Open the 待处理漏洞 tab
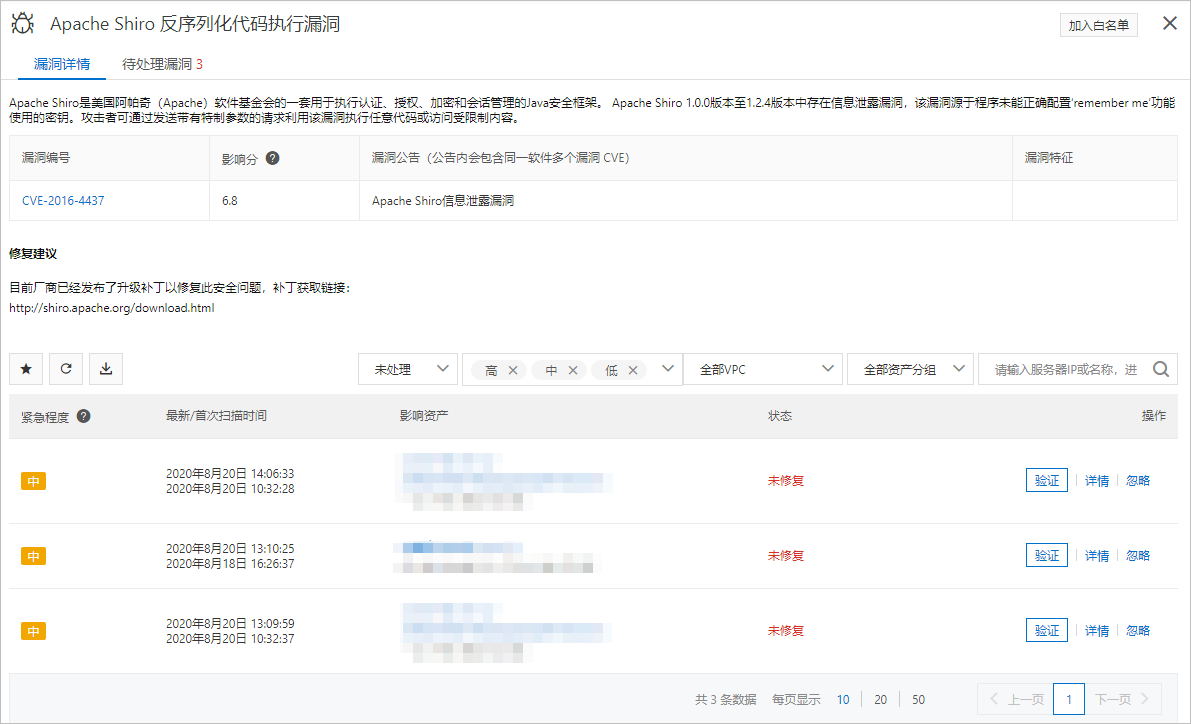Screen dimensions: 1191x724 [x=162, y=65]
